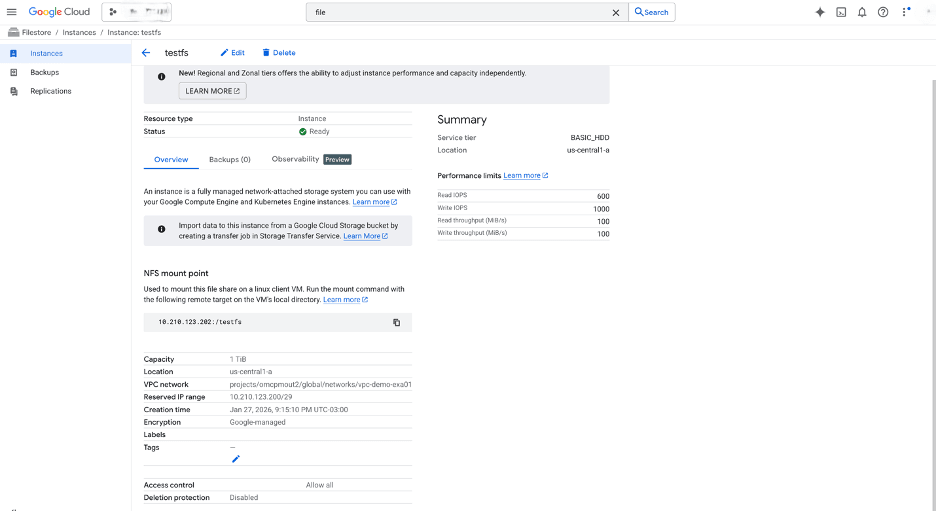This screenshot has width=936, height=512.
Task: Edit the testfs instance
Action: [232, 53]
